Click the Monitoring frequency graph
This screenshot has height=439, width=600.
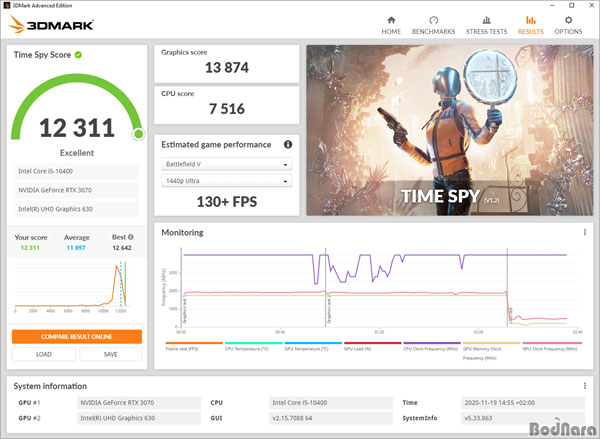click(x=377, y=289)
